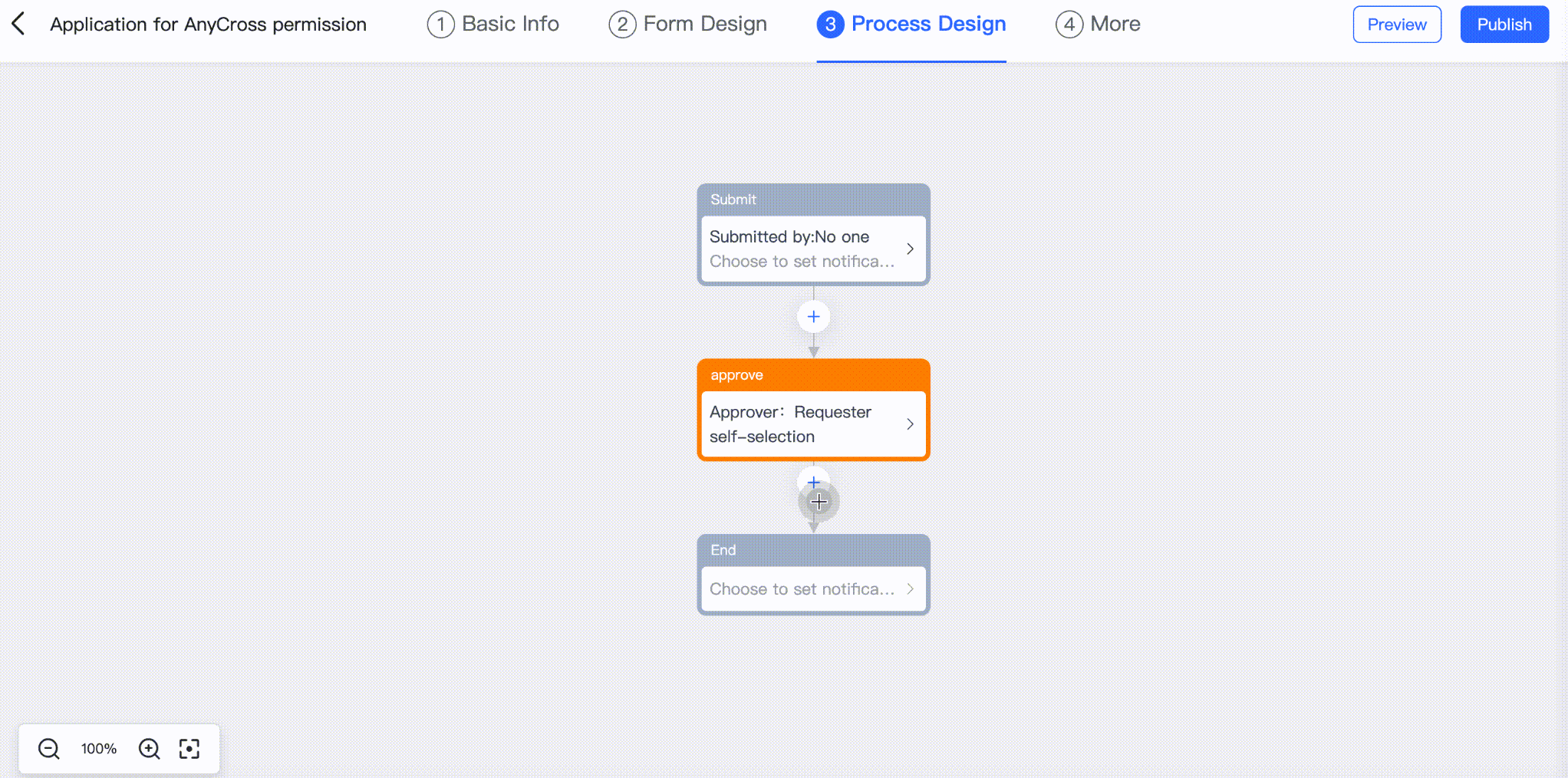Add a node between approve and End
Image resolution: width=1568 pixels, height=778 pixels.
813,482
